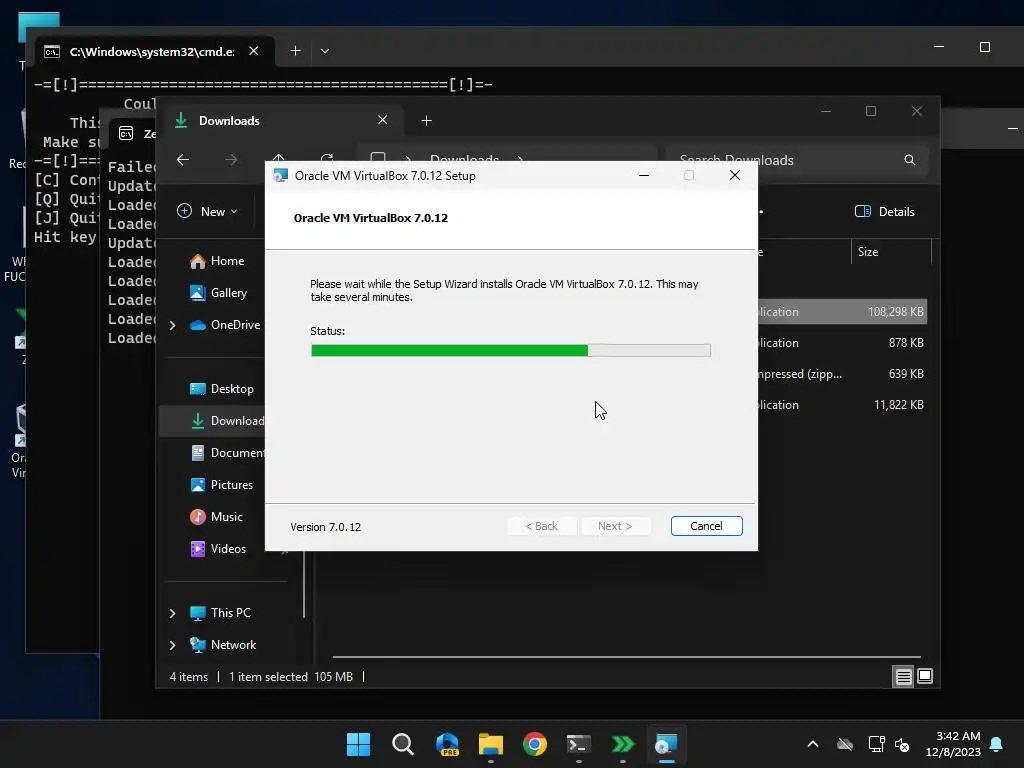Select the 108,298 KB file row
Viewport: 1024px width, 768px height.
point(842,312)
